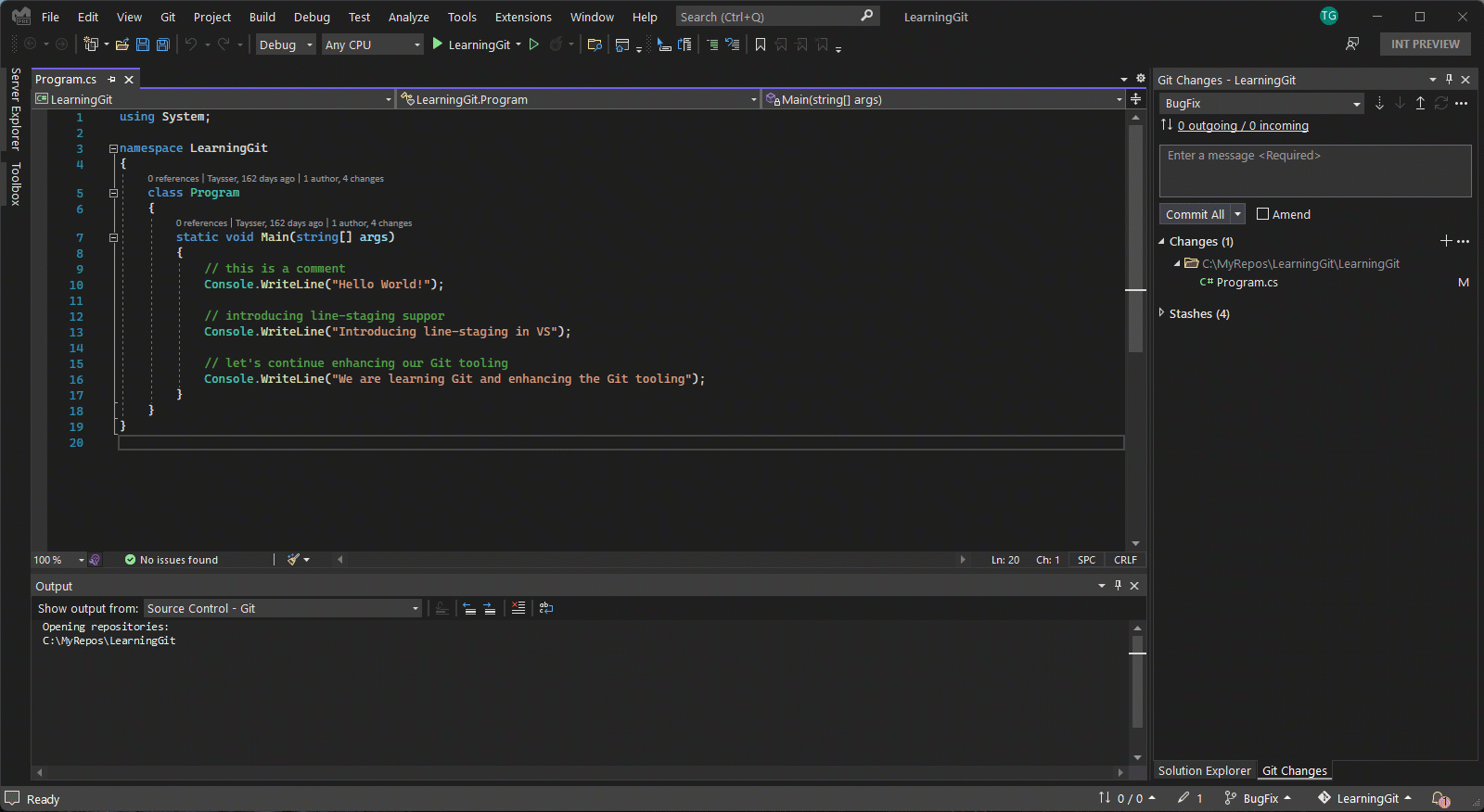Open the Open File toolbar icon
The image size is (1484, 812).
[x=122, y=44]
